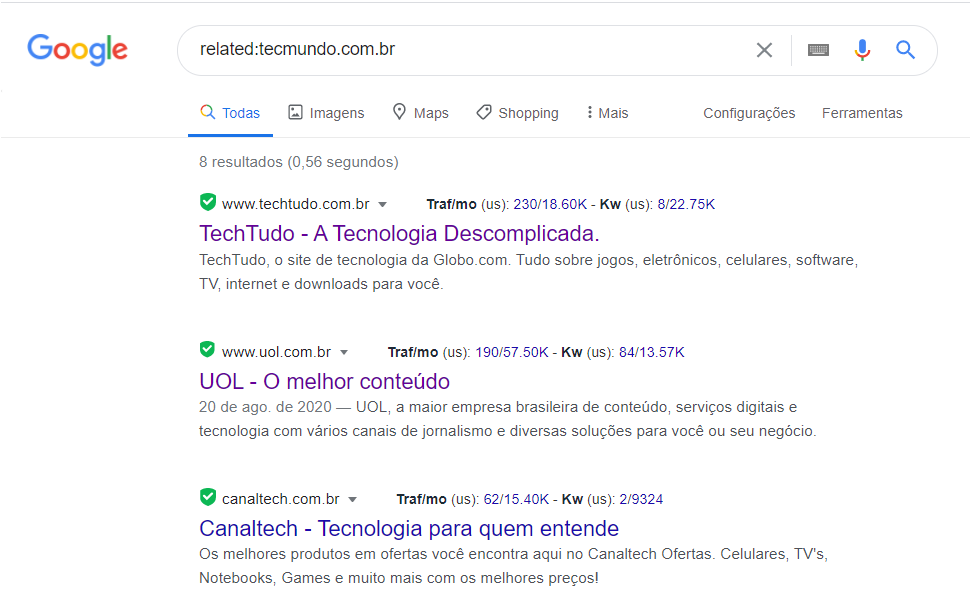Screen dimensions: 970x611
Task: Expand dropdown arrow next to www.uol.com.br
Action: point(344,352)
